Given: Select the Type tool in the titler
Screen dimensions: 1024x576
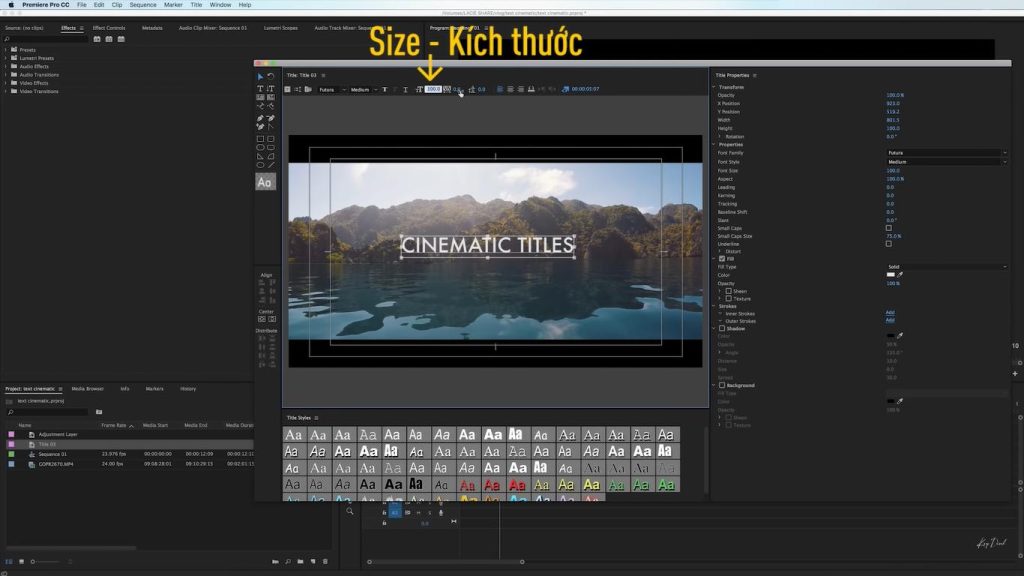Looking at the screenshot, I should [x=261, y=89].
